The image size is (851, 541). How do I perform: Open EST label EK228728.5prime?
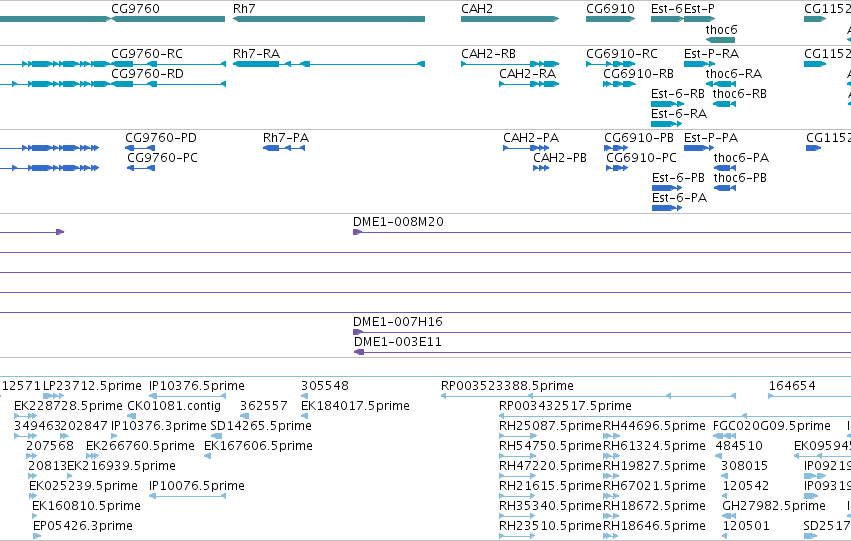click(x=68, y=406)
